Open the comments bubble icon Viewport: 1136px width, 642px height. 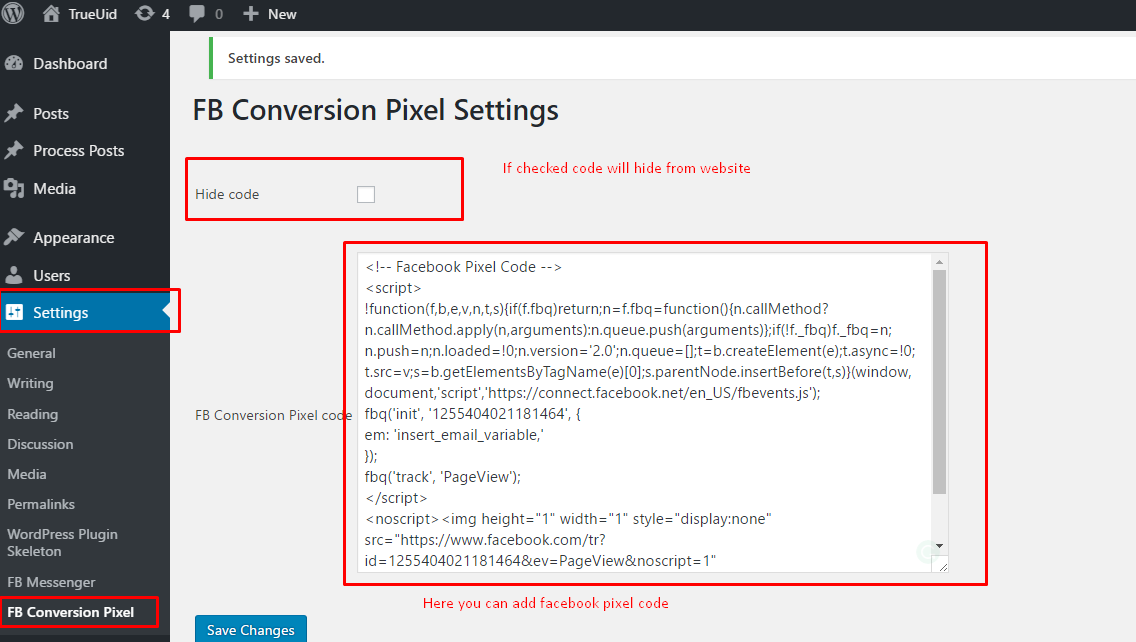[196, 14]
